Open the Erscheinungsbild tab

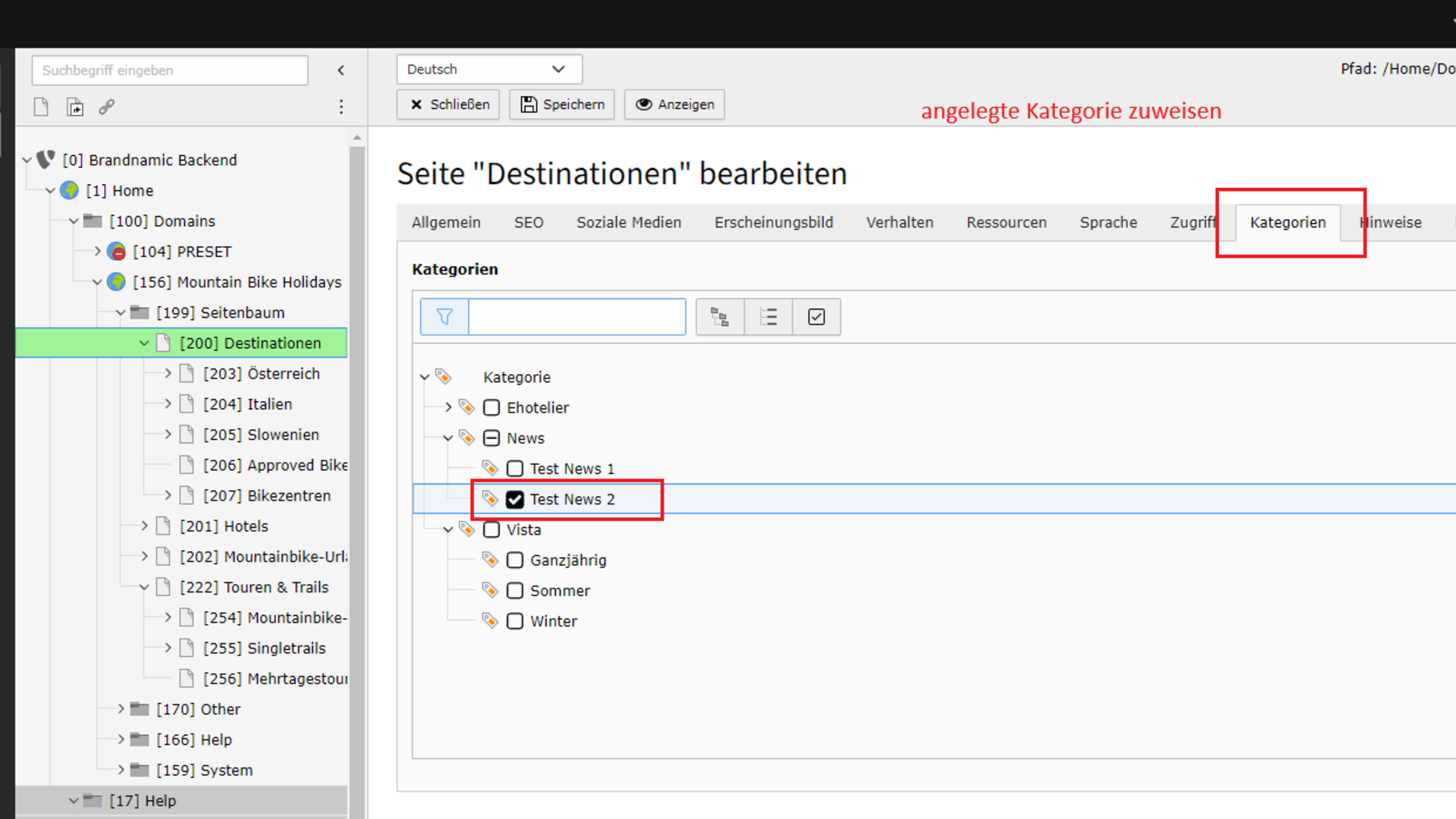(x=773, y=222)
